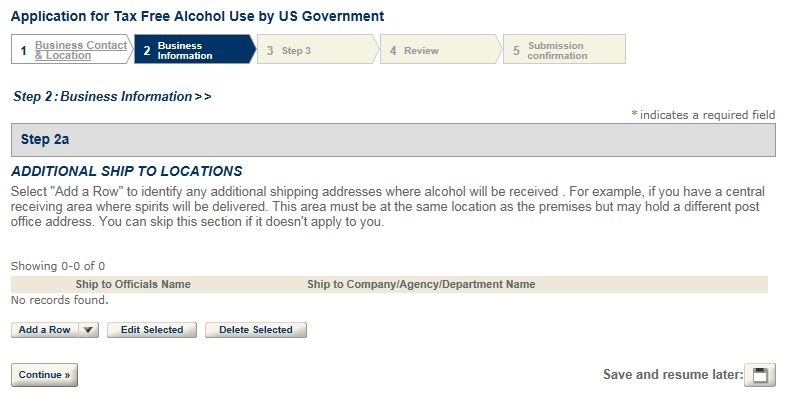This screenshot has height=419, width=790.
Task: Click the Delete Selected button
Action: coord(256,330)
